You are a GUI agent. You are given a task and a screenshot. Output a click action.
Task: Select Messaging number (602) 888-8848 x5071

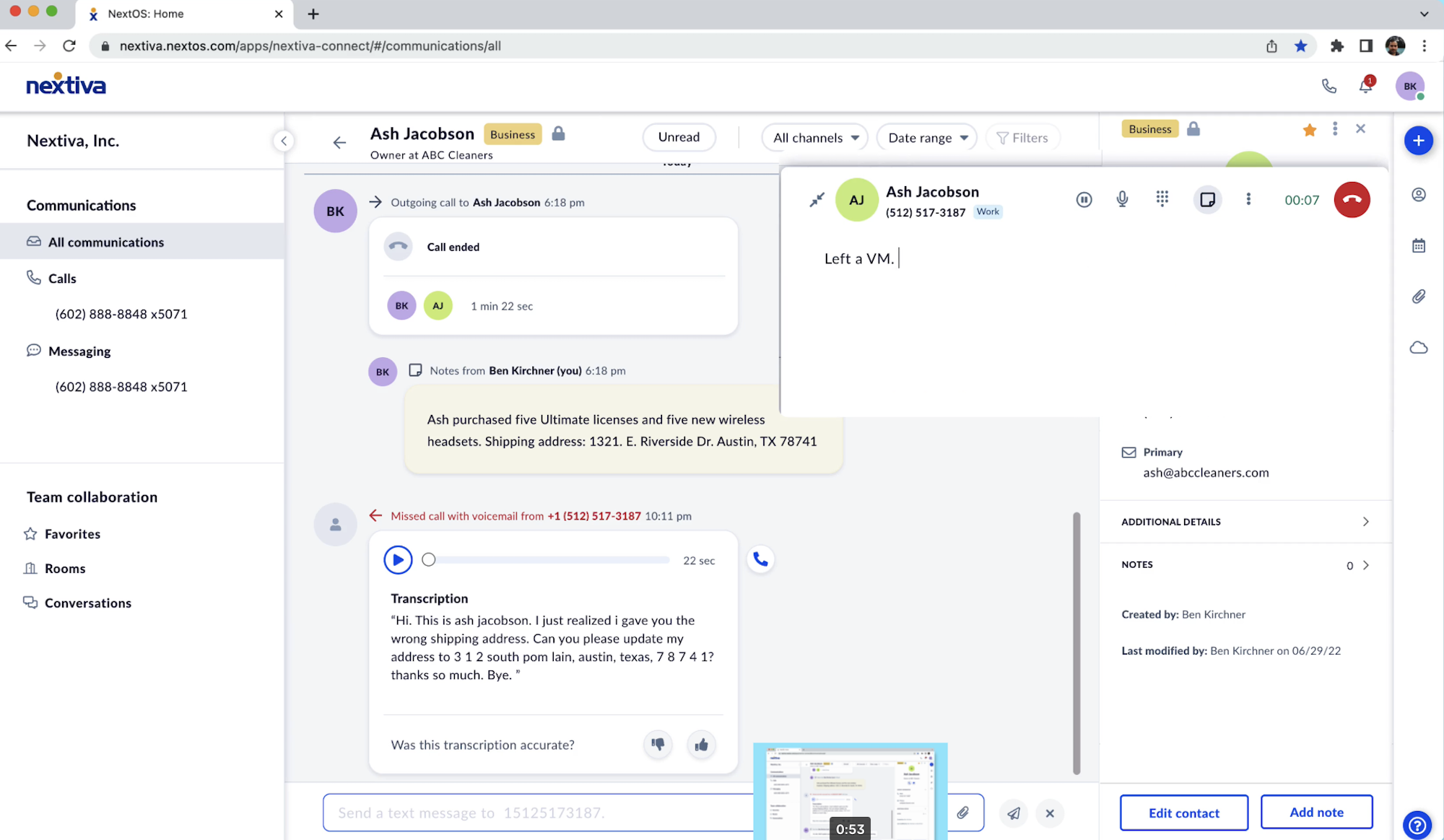121,387
